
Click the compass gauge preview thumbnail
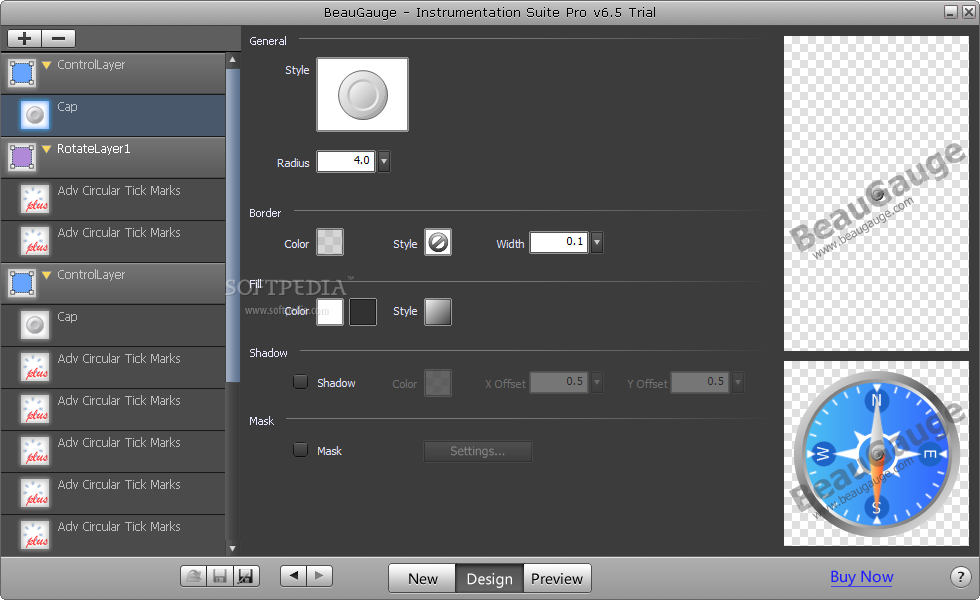tap(876, 453)
